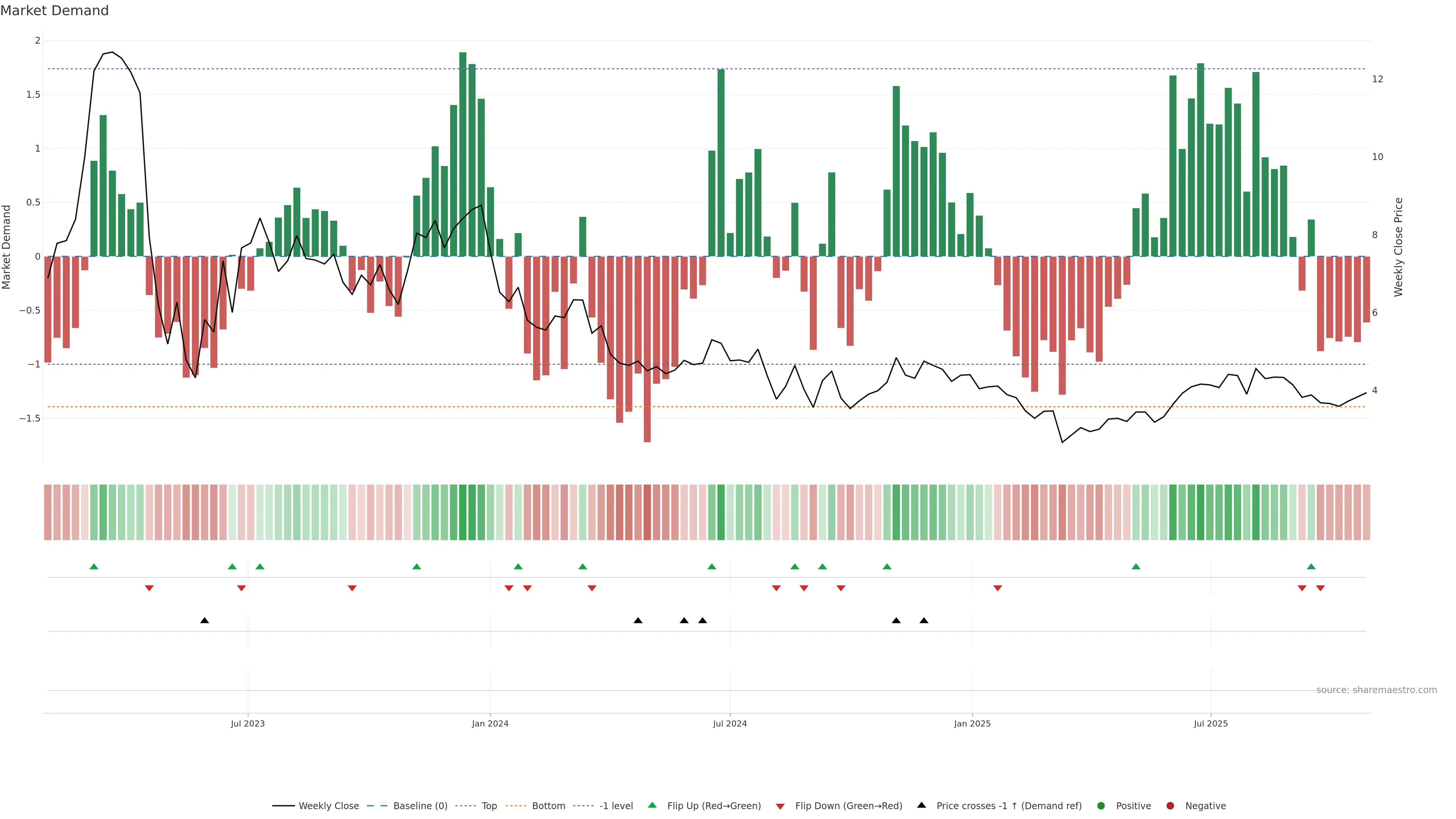Click the black triangle marker before Jul 2023
This screenshot has height=819, width=1456.
tap(205, 621)
